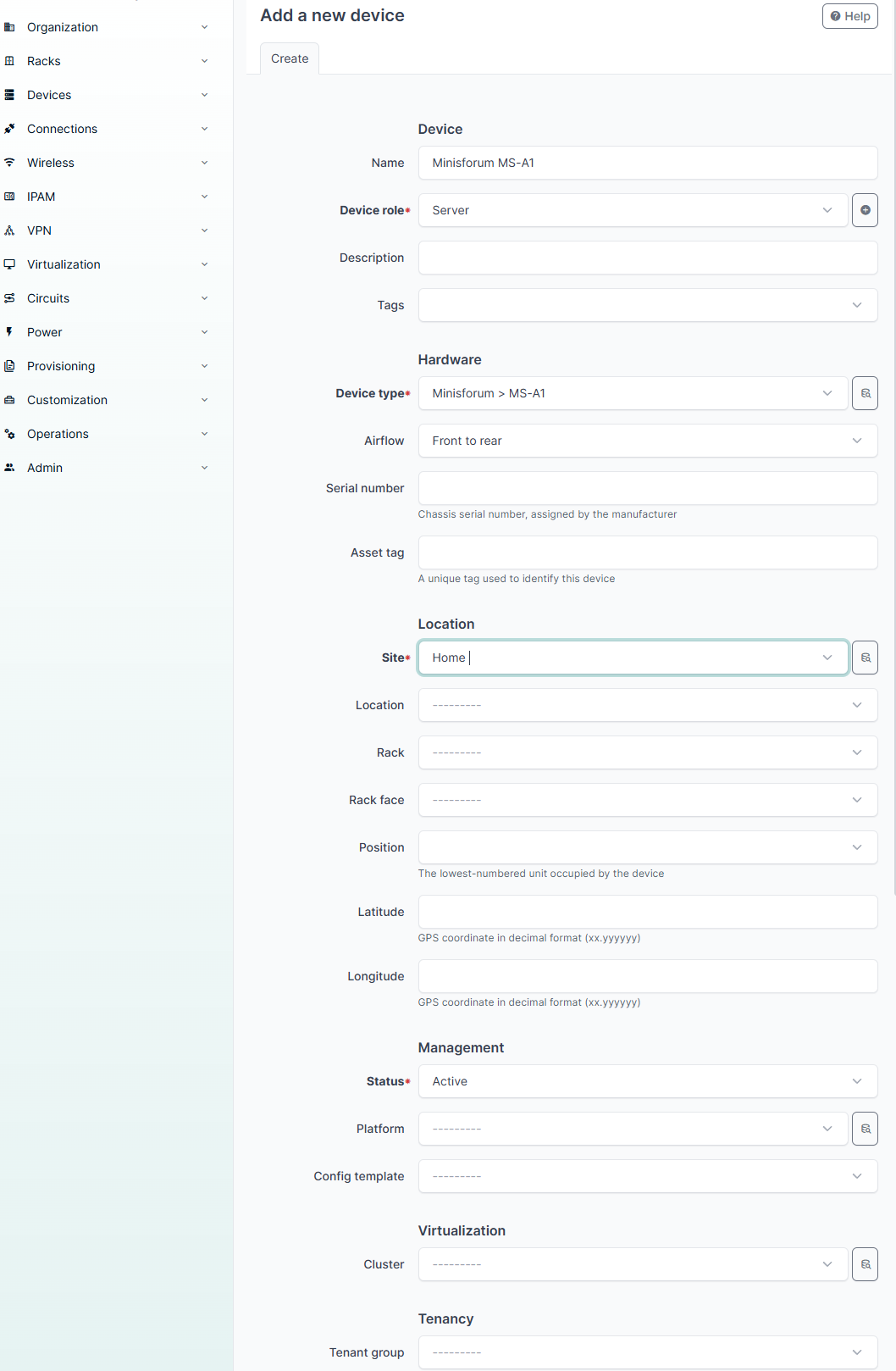Click the Device type search filter icon
Viewport: 896px width, 1371px height.
click(x=865, y=393)
